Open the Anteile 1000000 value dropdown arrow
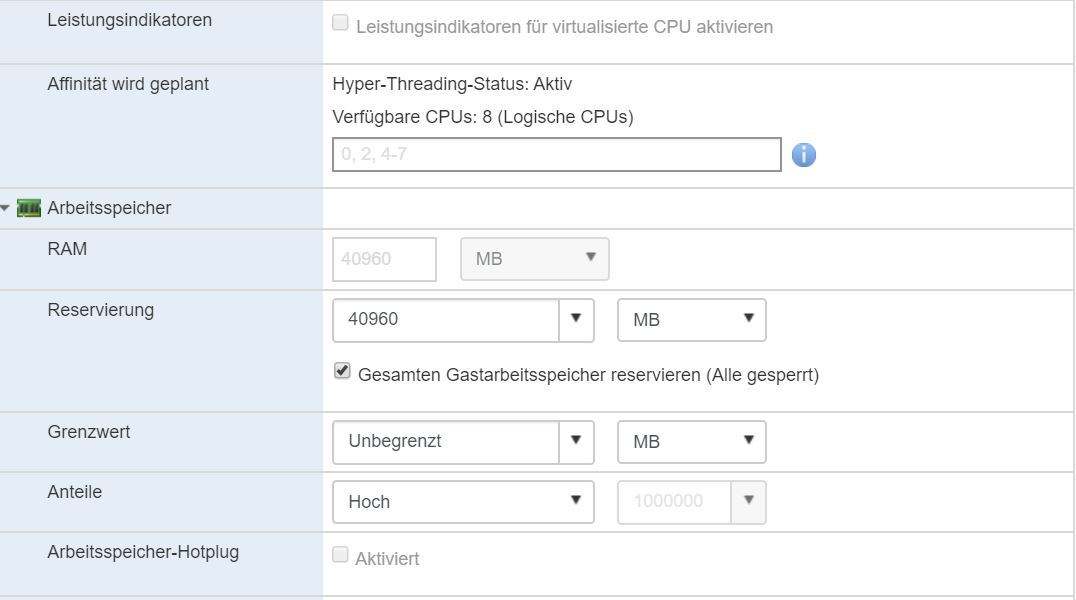Image resolution: width=1076 pixels, height=600 pixels. click(748, 501)
